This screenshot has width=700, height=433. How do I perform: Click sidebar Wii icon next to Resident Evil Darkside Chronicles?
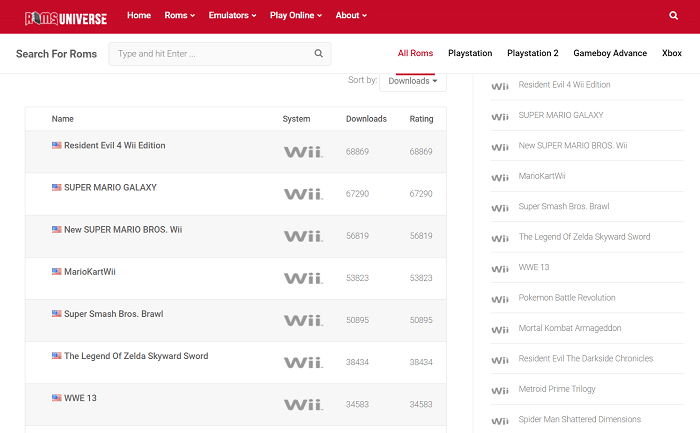[500, 360]
